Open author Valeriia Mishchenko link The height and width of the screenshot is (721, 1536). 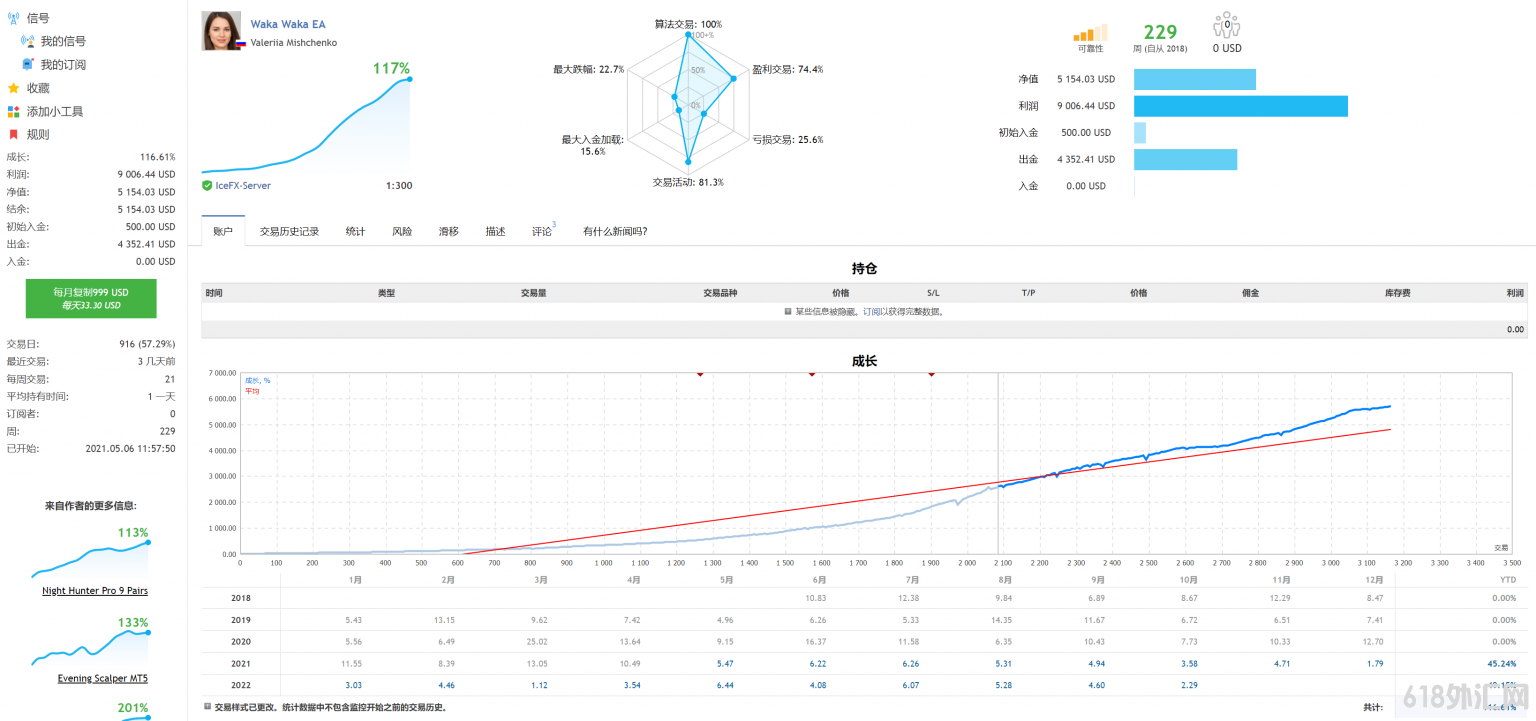pos(294,43)
